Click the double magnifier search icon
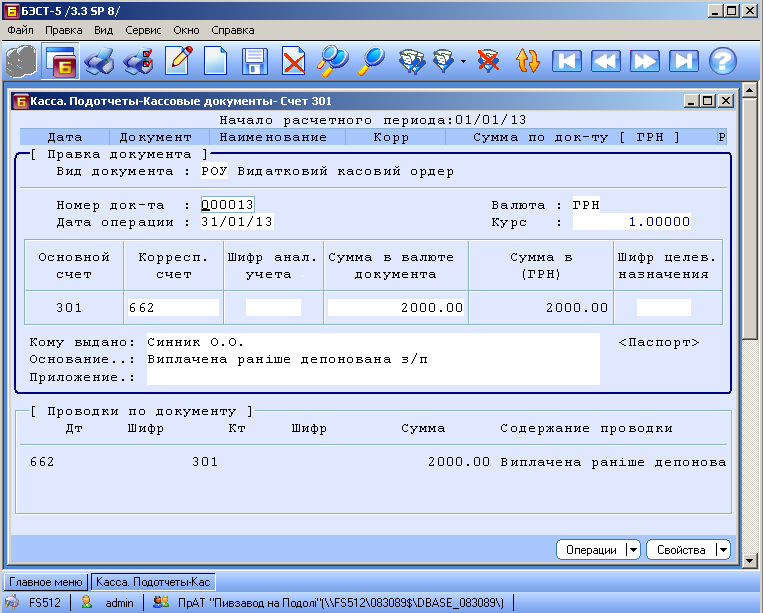Image resolution: width=763 pixels, height=613 pixels. (x=333, y=61)
